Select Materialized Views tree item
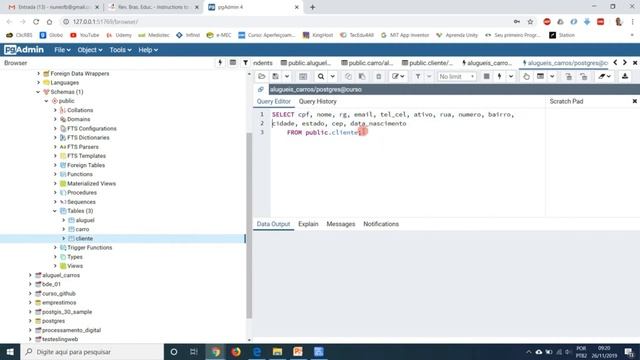The height and width of the screenshot is (360, 640). (x=91, y=184)
